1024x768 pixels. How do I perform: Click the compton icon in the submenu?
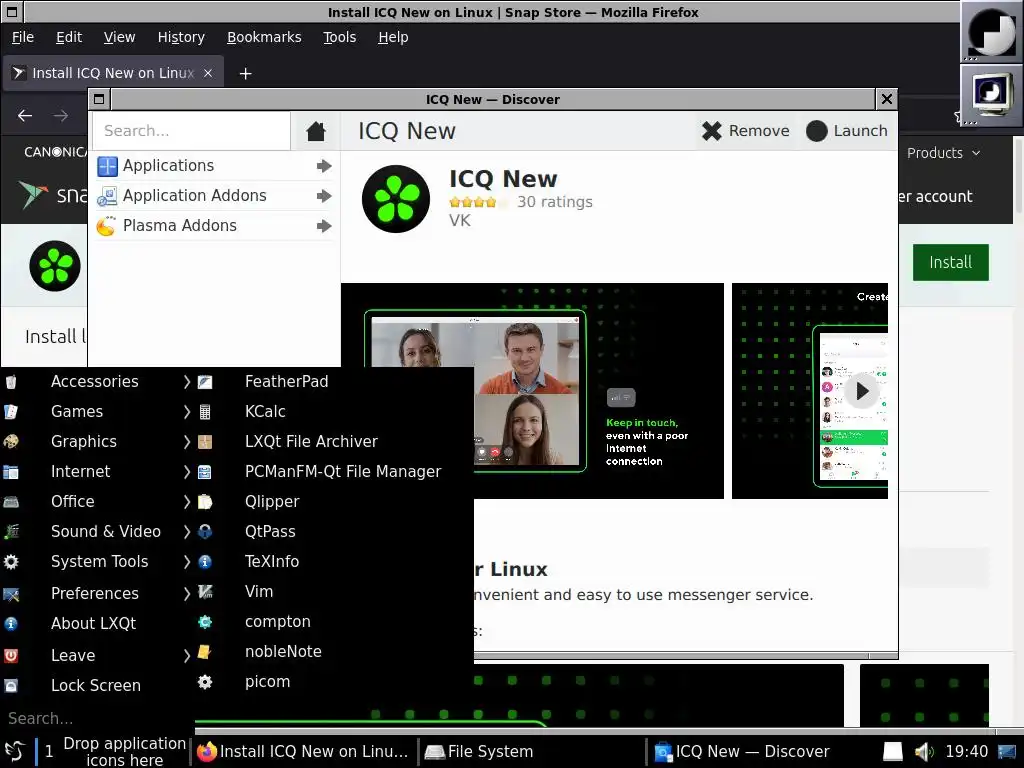point(205,622)
